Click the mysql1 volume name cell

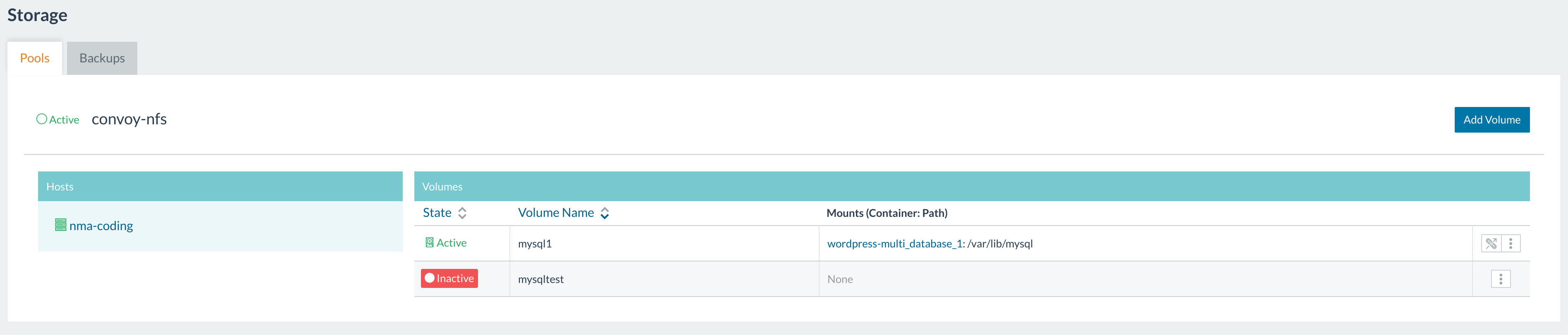coord(534,244)
